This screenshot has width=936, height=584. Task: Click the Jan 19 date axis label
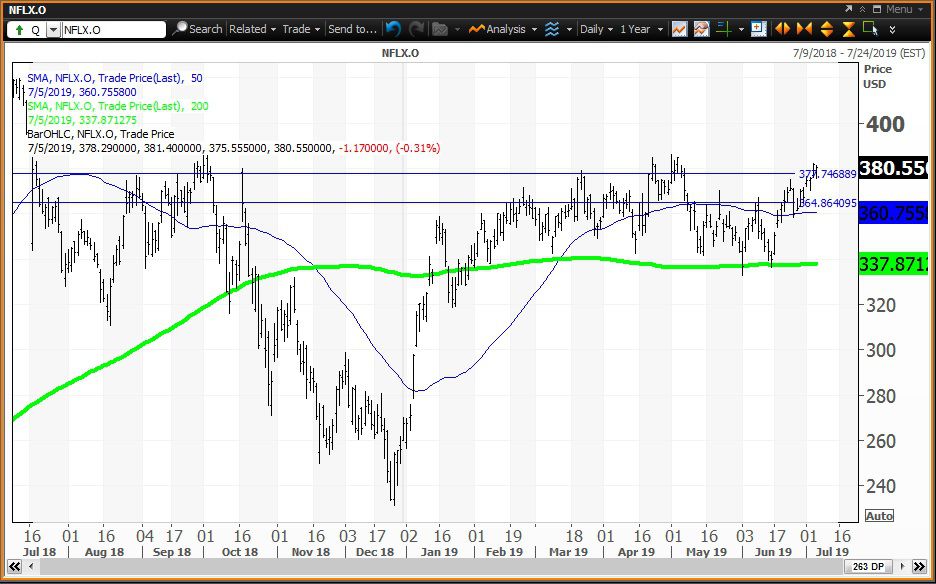[x=439, y=552]
